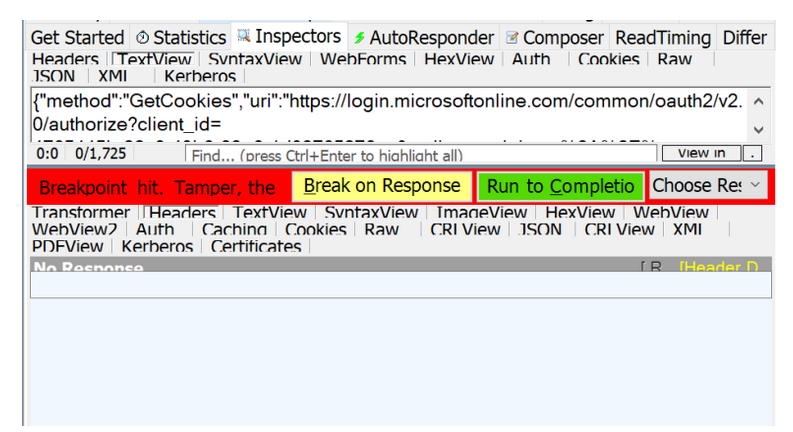
Task: Open the response Cookies tab
Action: tap(316, 229)
